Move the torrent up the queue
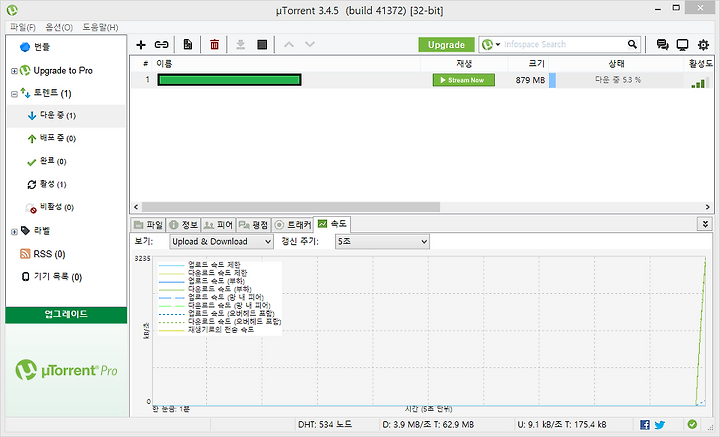Screen dimensions: 720x437 [289, 45]
